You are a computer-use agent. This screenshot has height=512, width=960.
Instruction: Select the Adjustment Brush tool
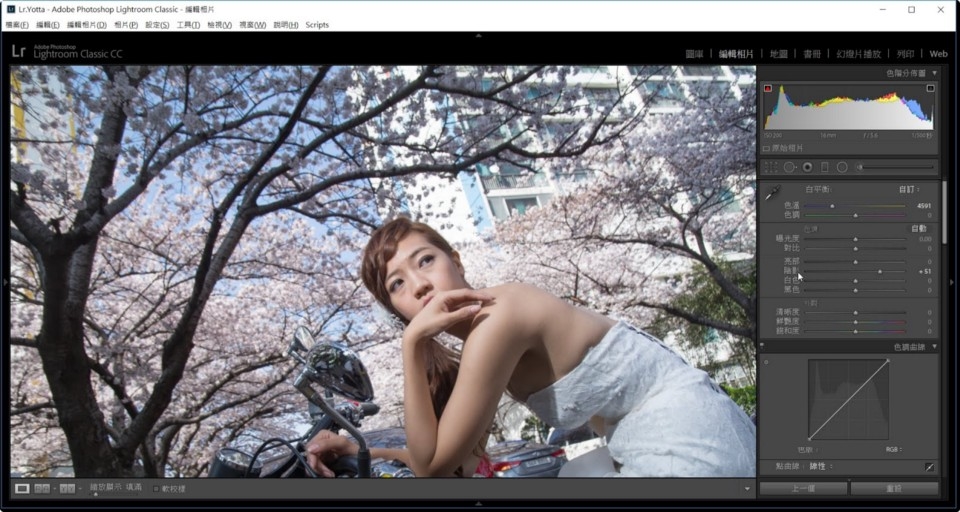[x=860, y=167]
